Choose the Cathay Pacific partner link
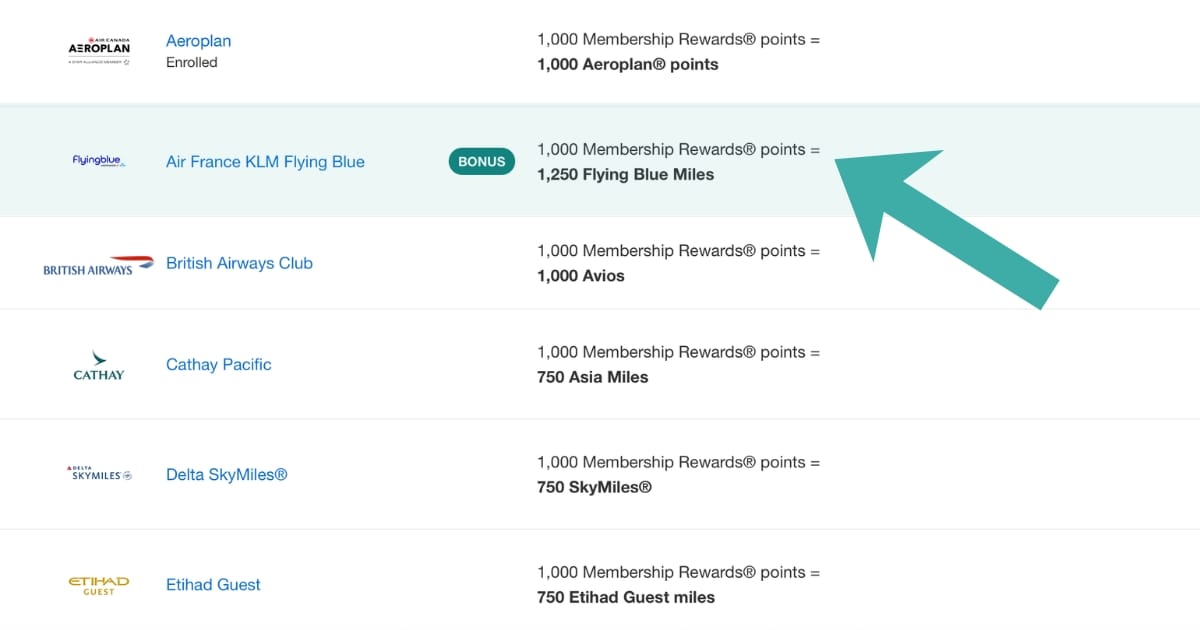This screenshot has height=630, width=1200. pyautogui.click(x=218, y=364)
